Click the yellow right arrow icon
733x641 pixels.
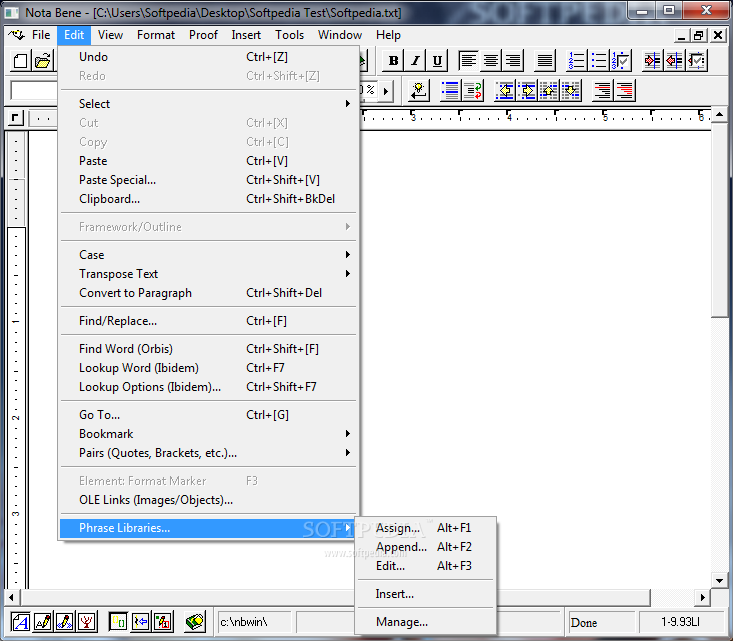[527, 91]
